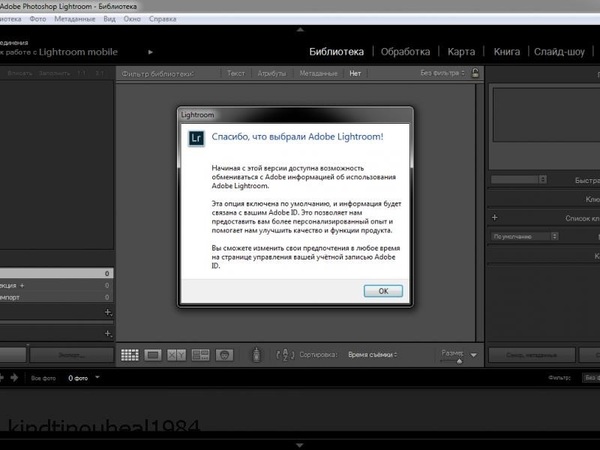This screenshot has height=450, width=600.
Task: Open the toolbar content triangle menu
Action: pyautogui.click(x=474, y=355)
